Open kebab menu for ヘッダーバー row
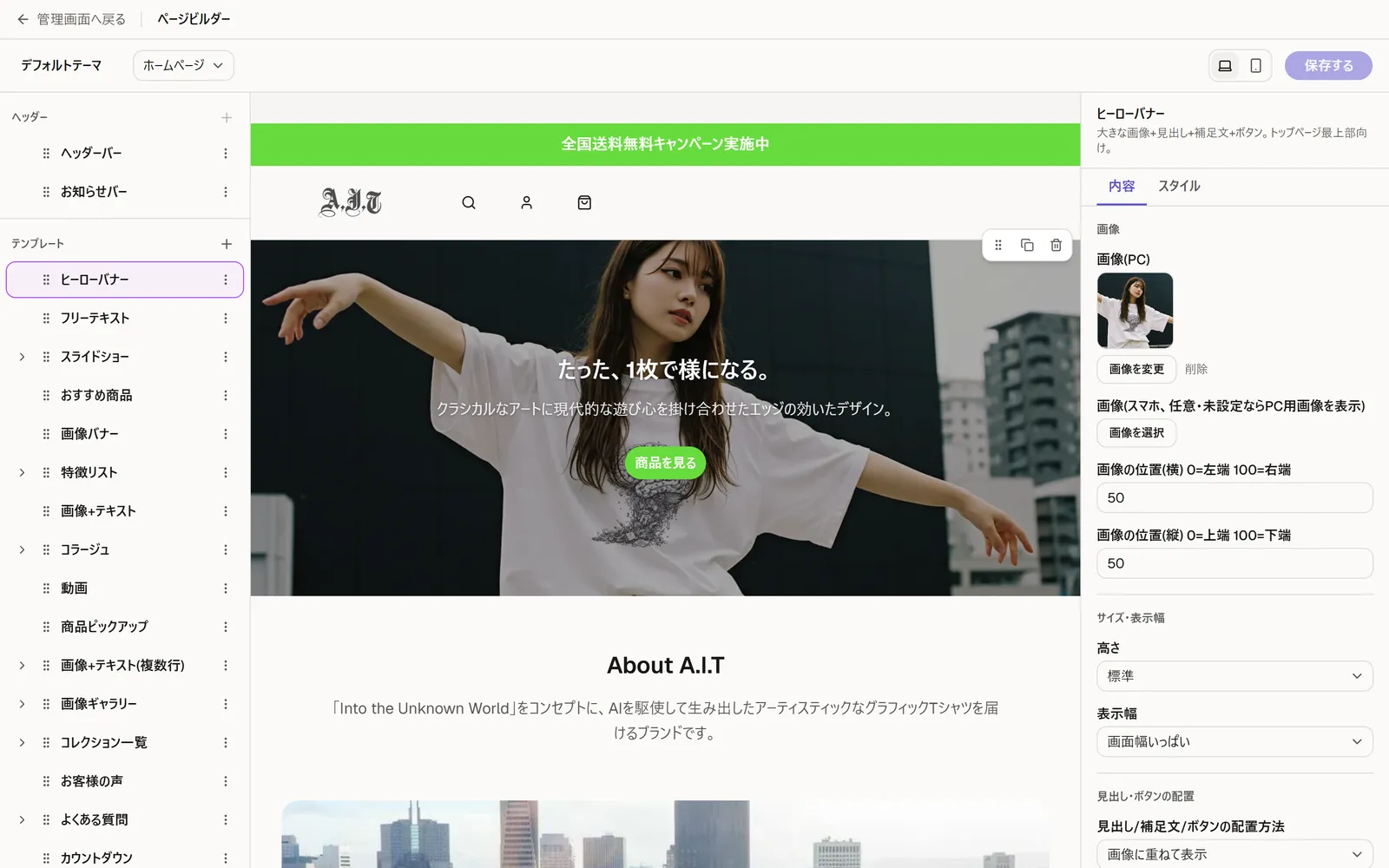The image size is (1389, 868). tap(226, 154)
